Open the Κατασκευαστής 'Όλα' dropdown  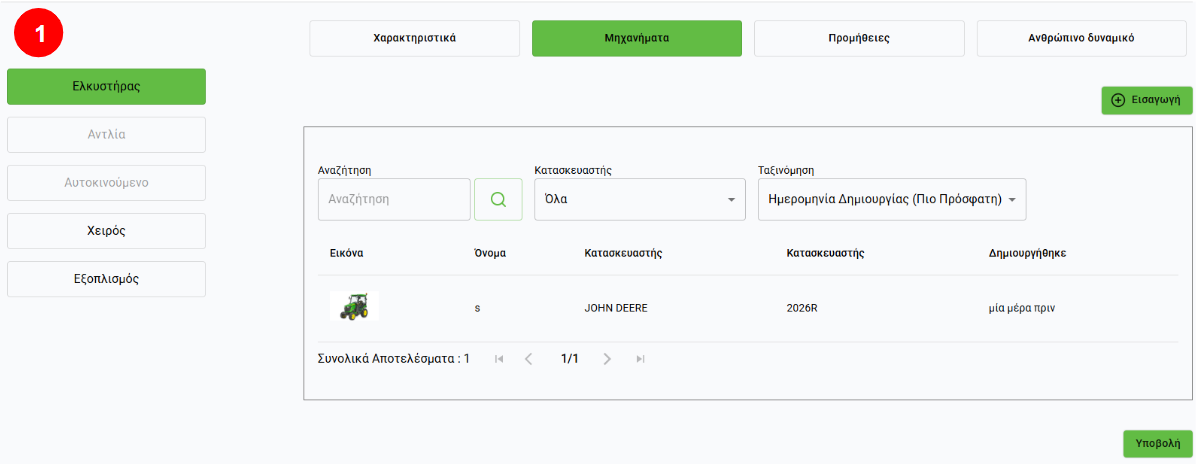pos(639,199)
